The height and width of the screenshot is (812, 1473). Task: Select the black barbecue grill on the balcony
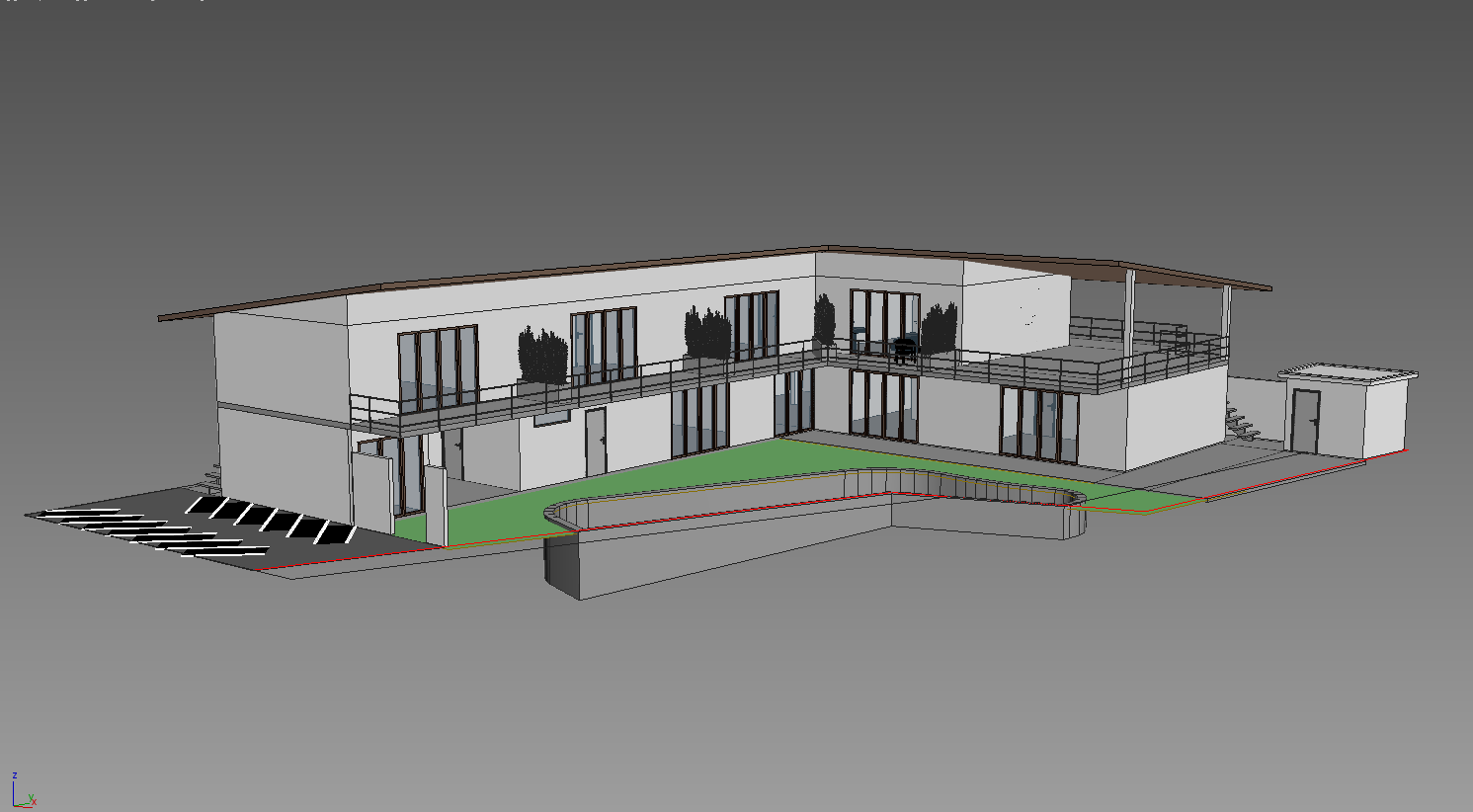904,349
